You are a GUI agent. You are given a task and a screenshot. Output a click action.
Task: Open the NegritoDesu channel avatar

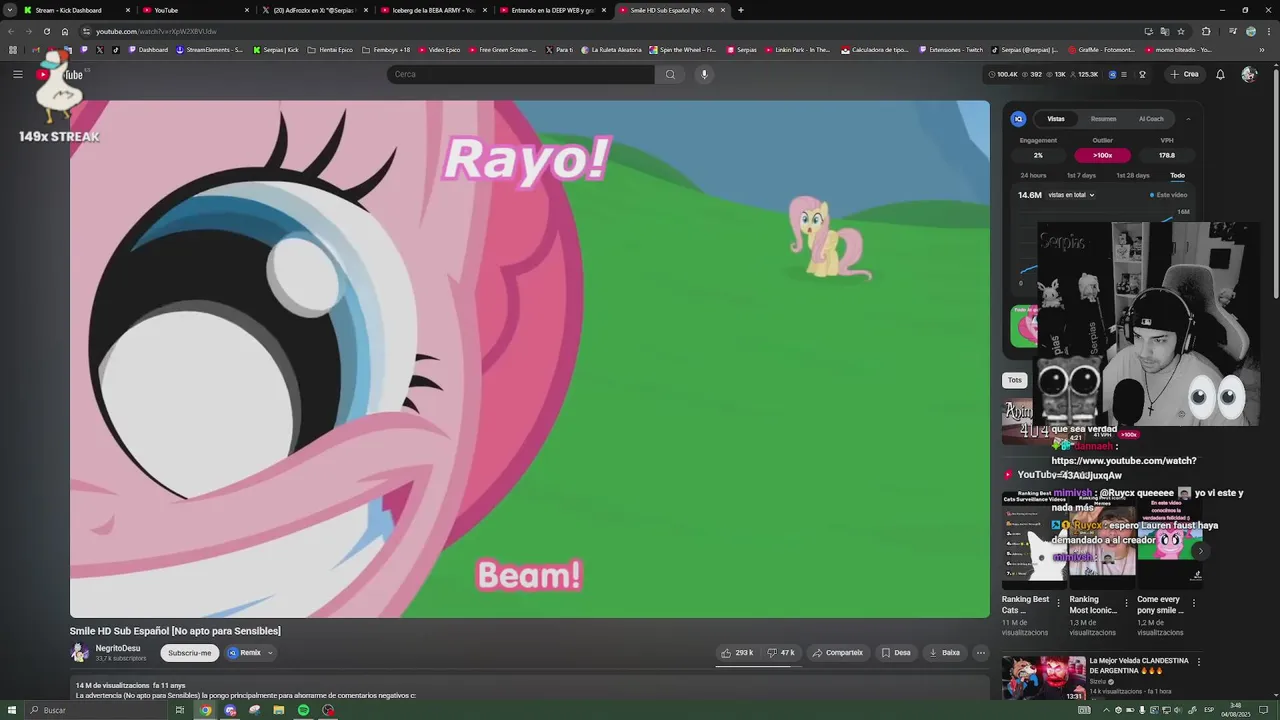pos(79,653)
